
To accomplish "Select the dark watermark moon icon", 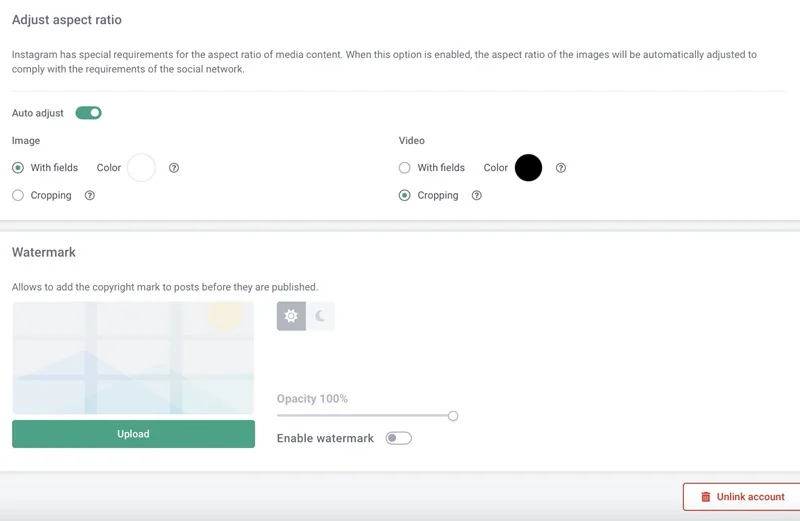I will (x=320, y=316).
